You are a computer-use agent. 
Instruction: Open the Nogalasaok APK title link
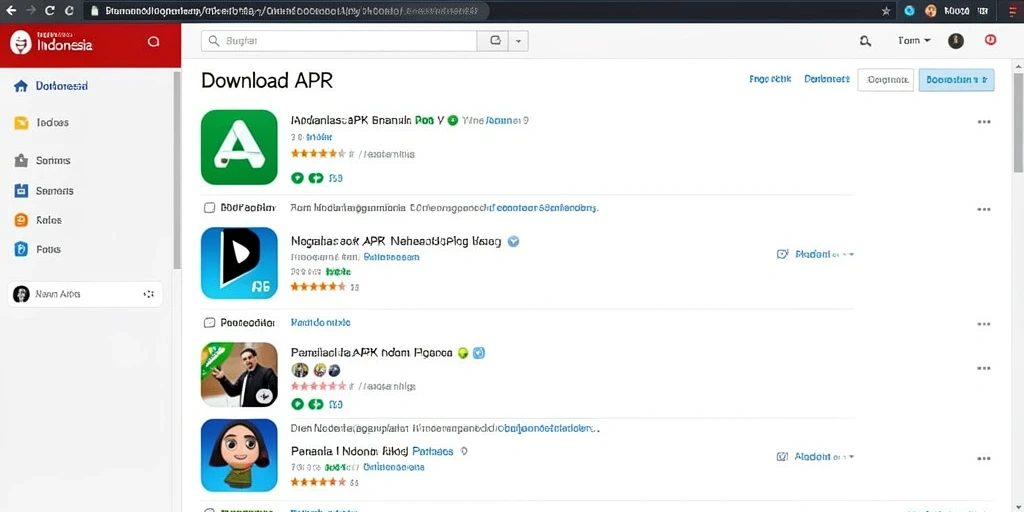396,241
